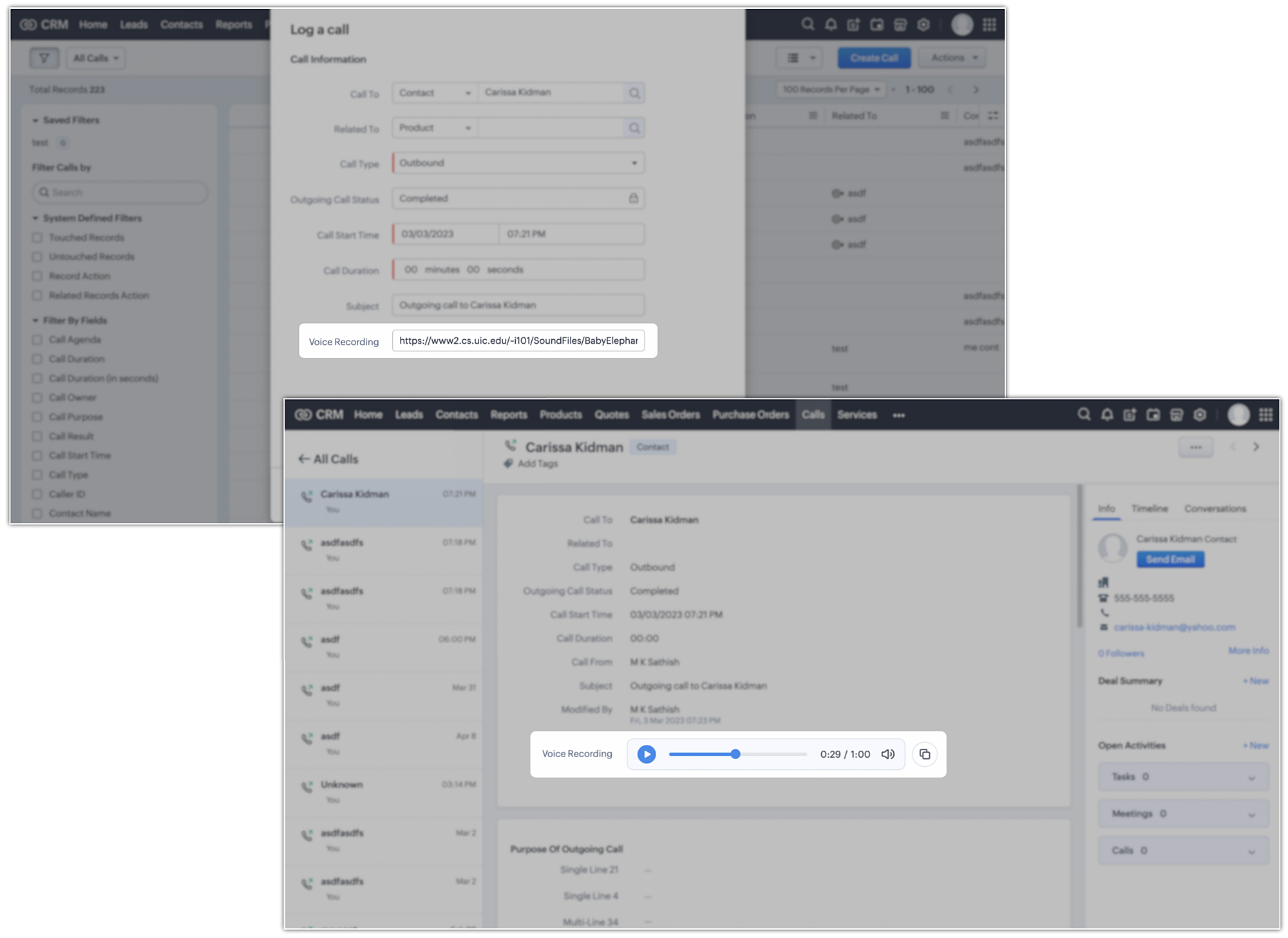Image resolution: width=1288 pixels, height=938 pixels.
Task: Open settings gear in bottom CRM header
Action: [x=1200, y=415]
